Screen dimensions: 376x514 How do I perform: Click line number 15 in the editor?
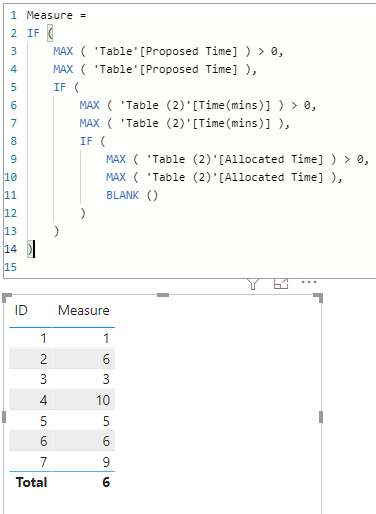click(10, 267)
